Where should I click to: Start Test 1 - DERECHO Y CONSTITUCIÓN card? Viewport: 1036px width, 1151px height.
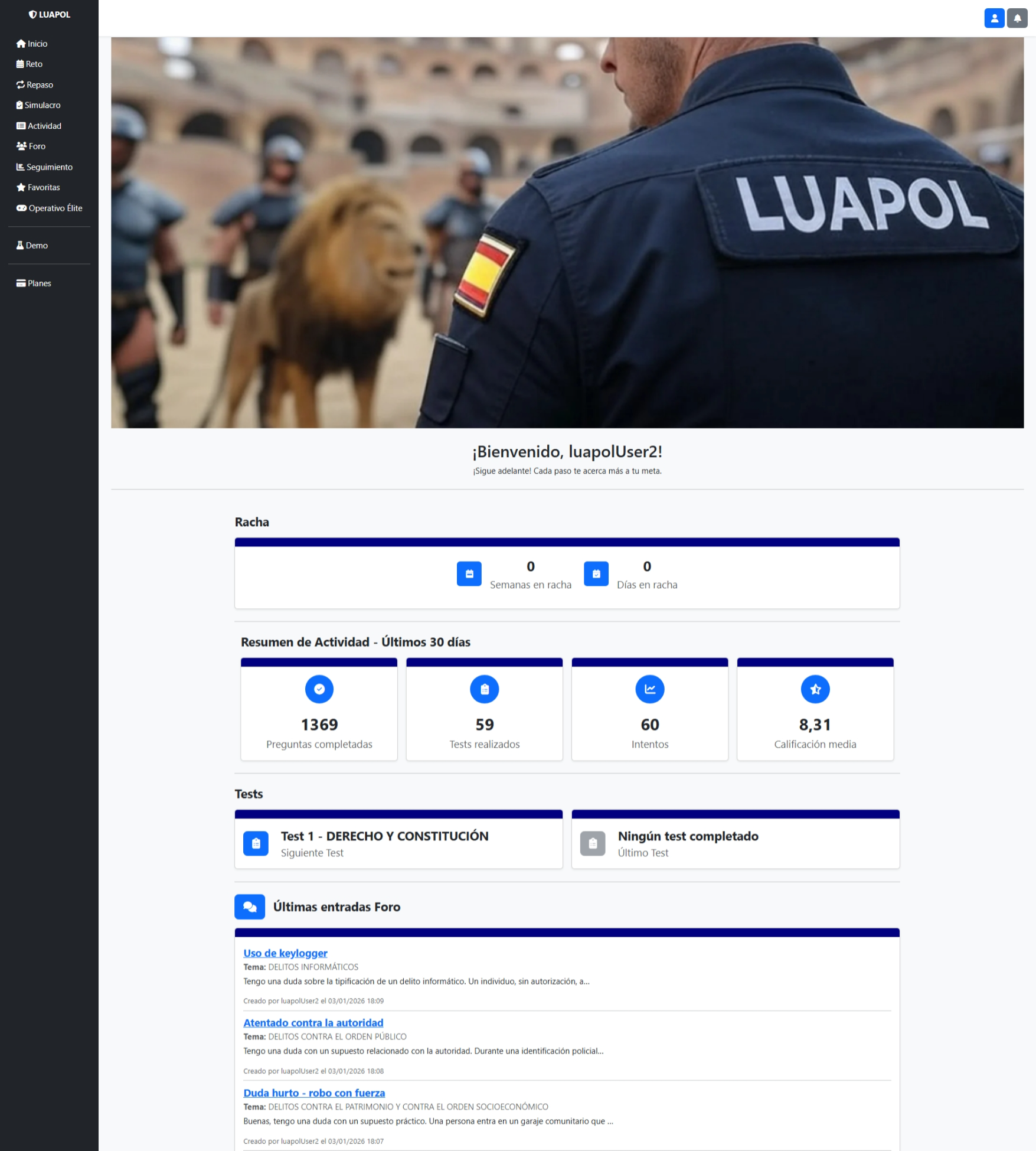point(398,840)
